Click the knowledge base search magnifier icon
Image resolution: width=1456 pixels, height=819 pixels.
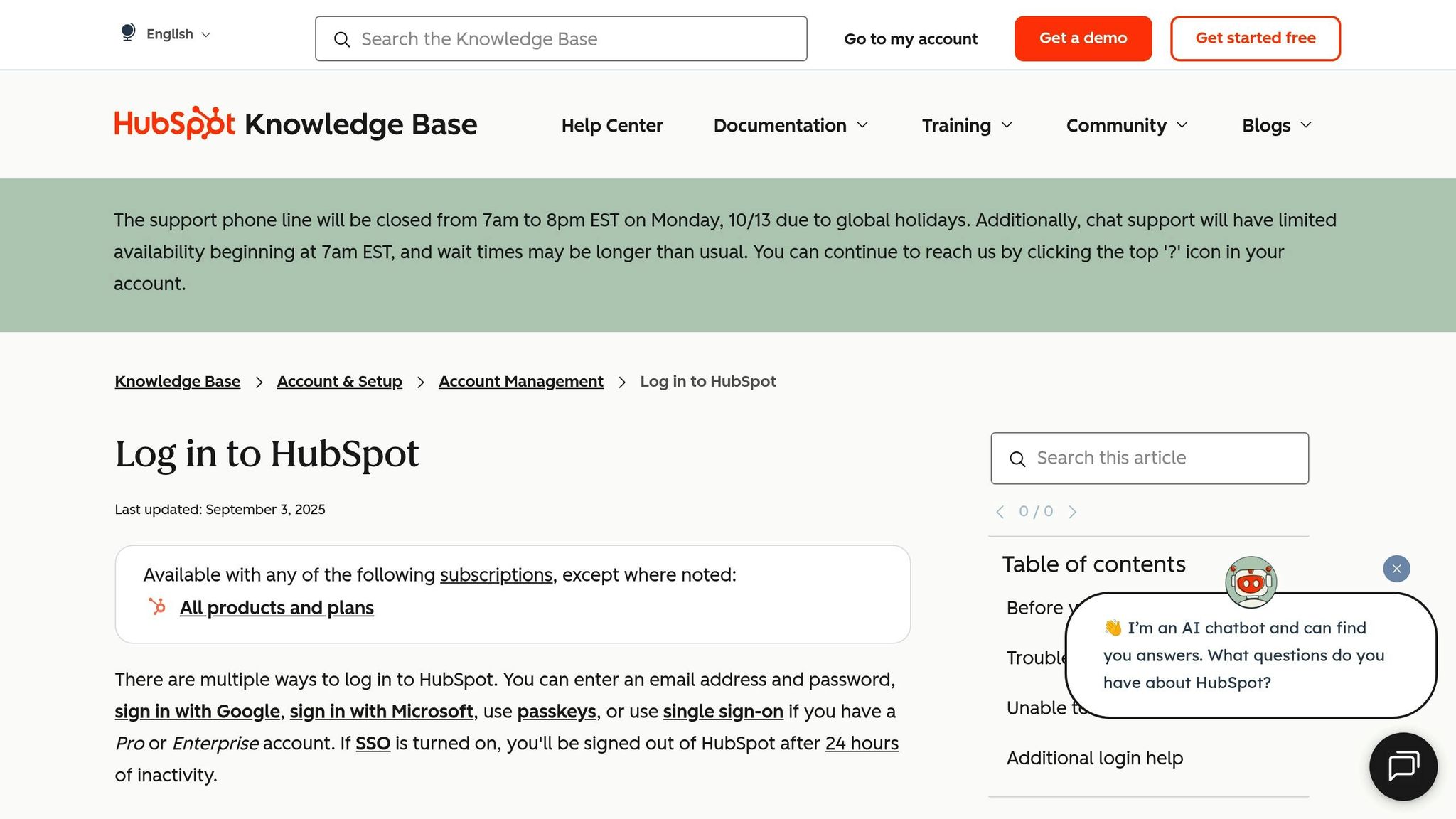(342, 40)
